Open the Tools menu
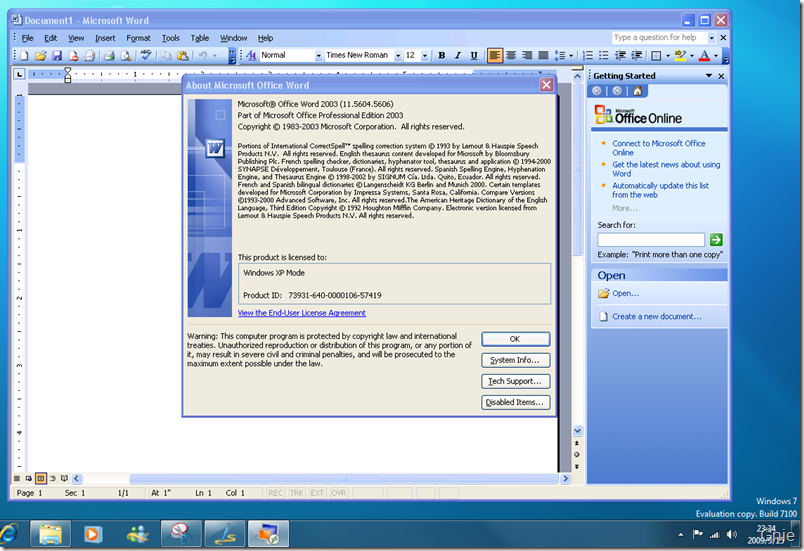The height and width of the screenshot is (551, 804). coord(171,38)
